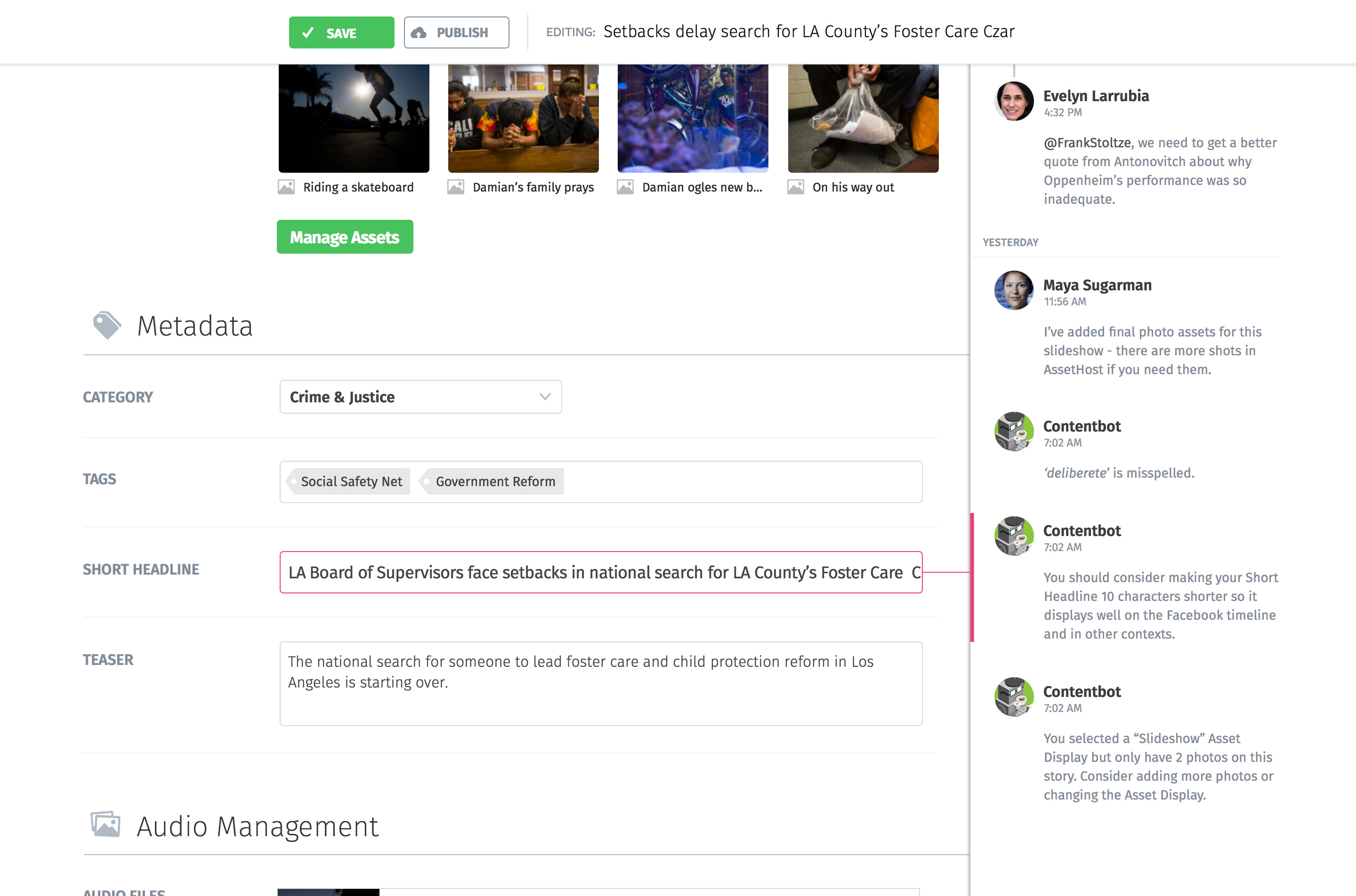
Task: Click the 11:56 AM timestamp
Action: [1065, 302]
